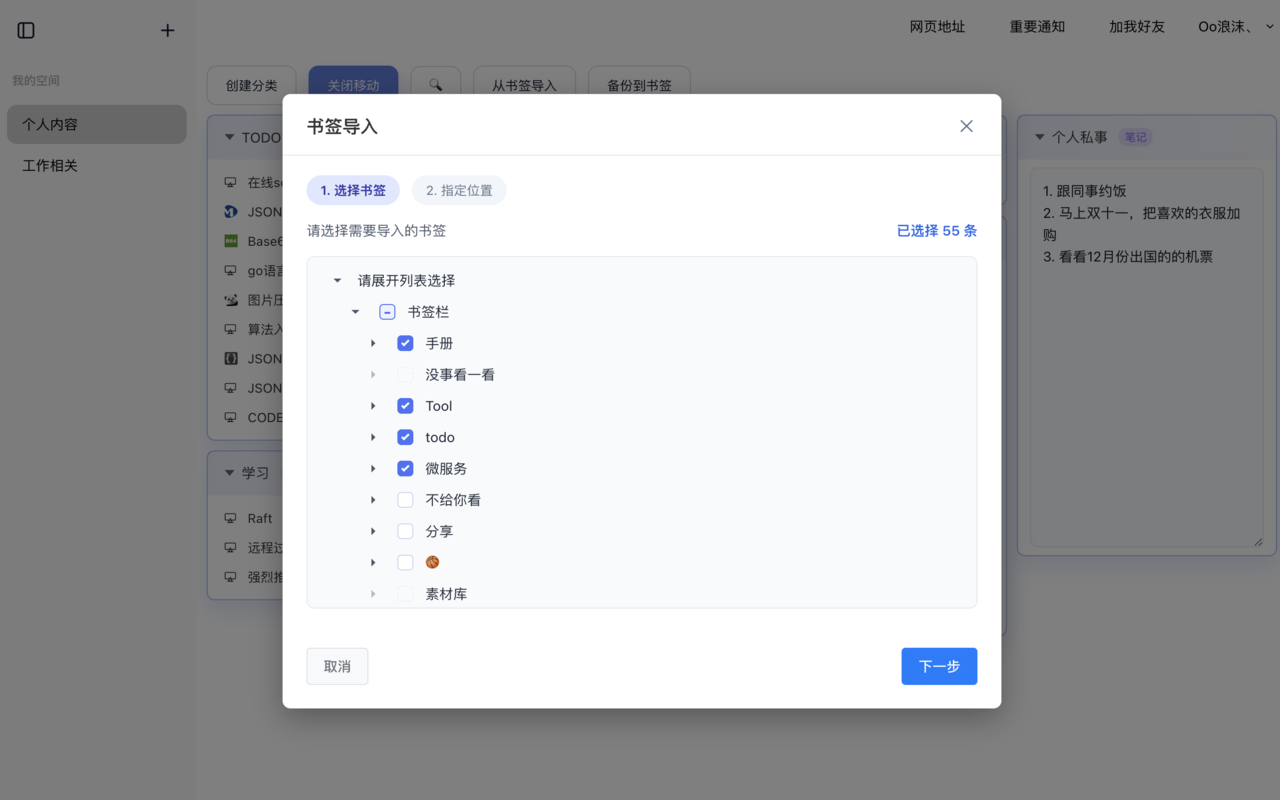Open 网页地址 in the top navigation
1280x800 pixels.
click(937, 27)
